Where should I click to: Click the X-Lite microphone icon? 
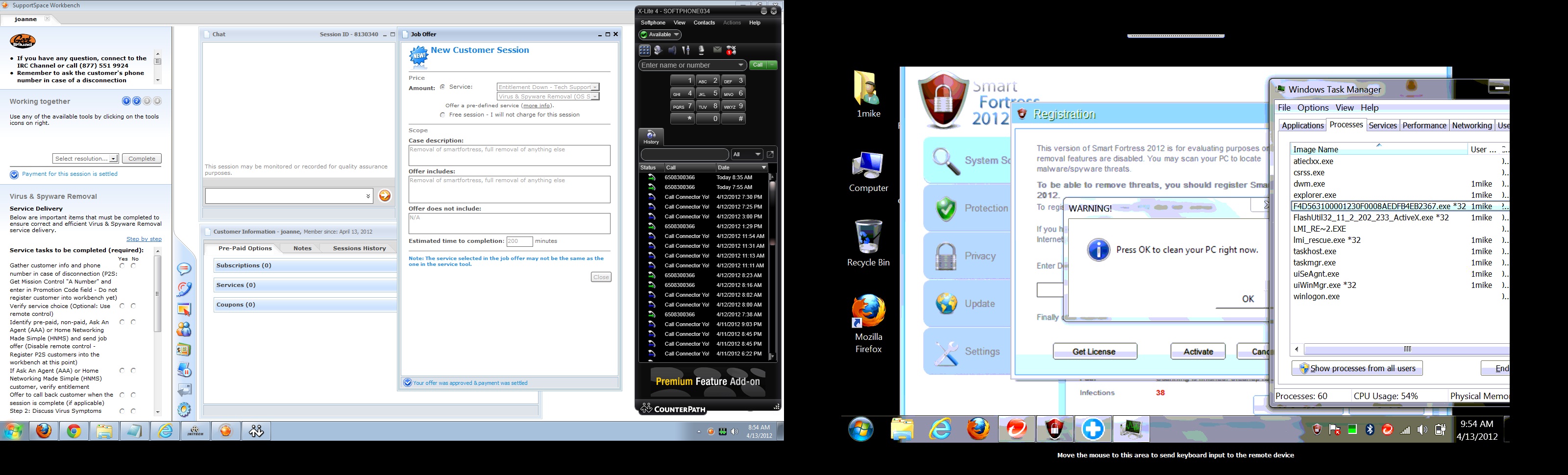point(701,50)
